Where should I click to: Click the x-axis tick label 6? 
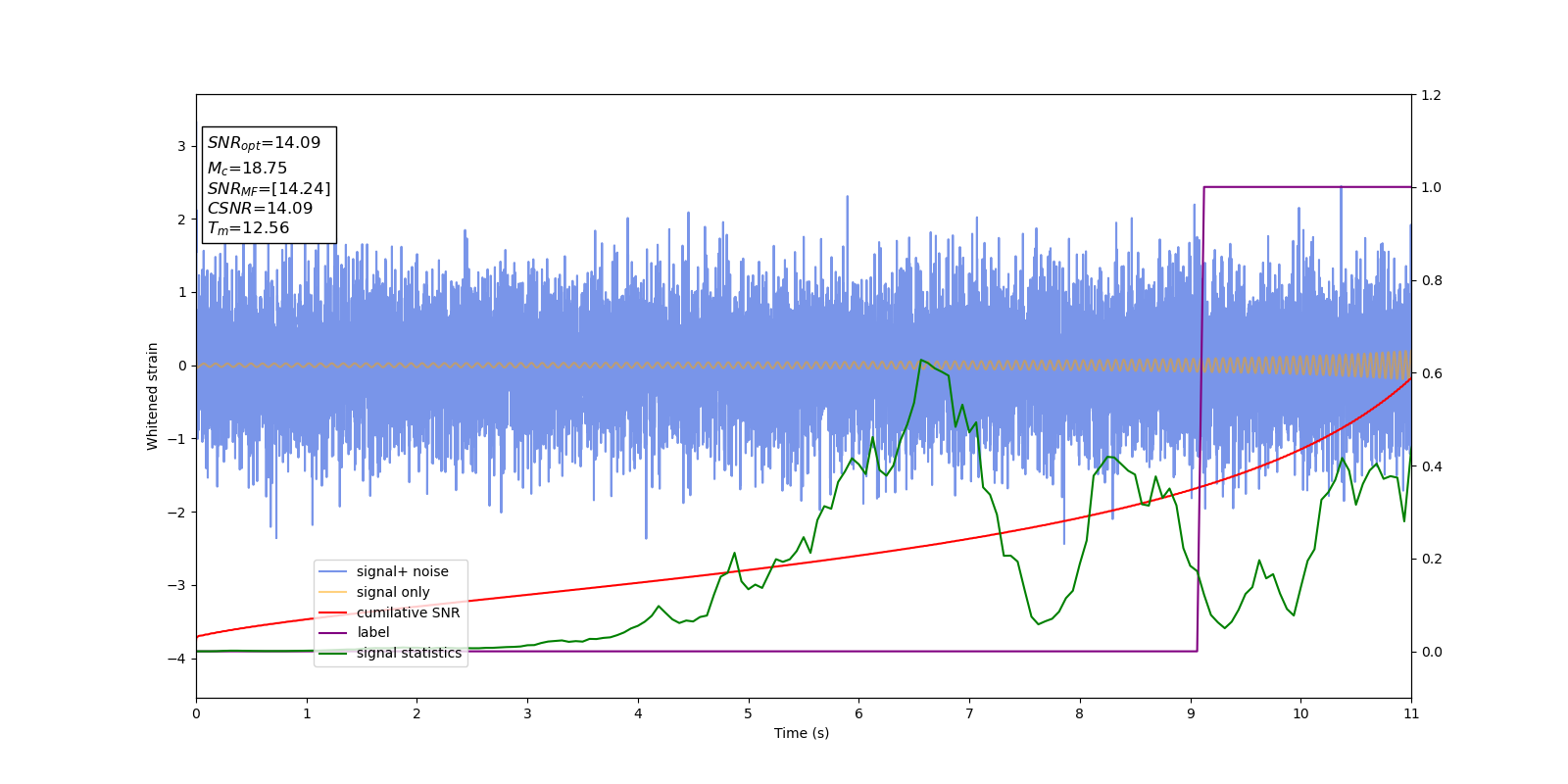tap(859, 713)
